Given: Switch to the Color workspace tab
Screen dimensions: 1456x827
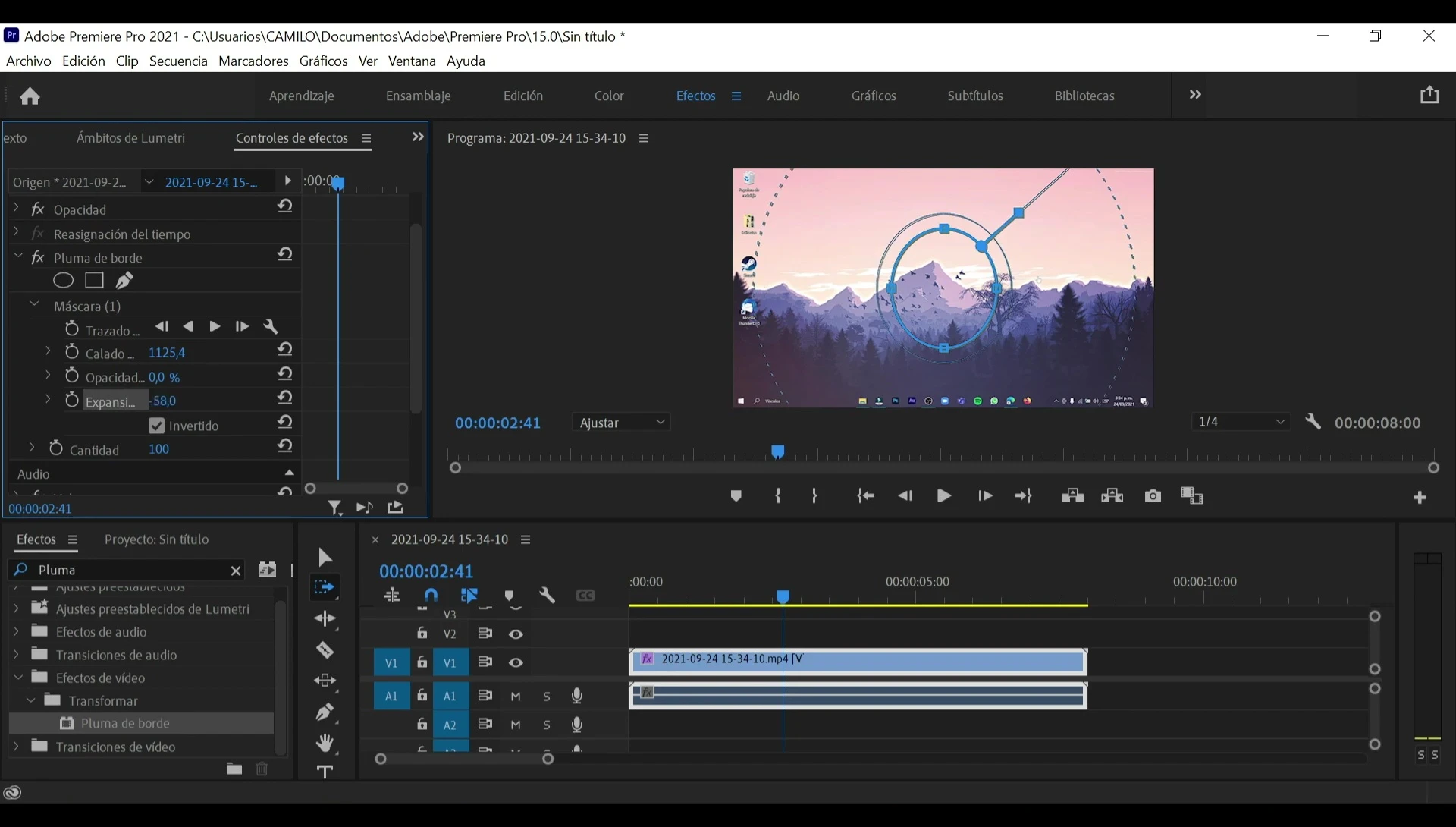Looking at the screenshot, I should [608, 96].
